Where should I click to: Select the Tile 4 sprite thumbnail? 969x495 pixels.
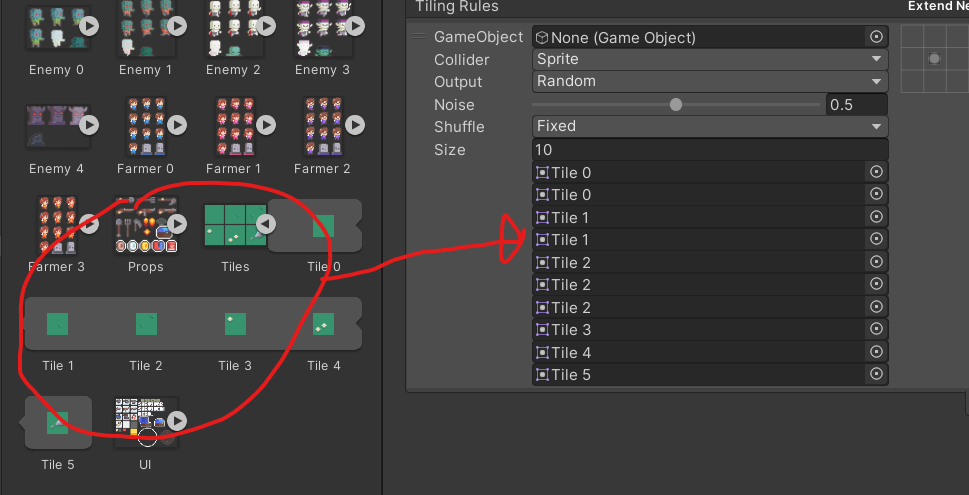(323, 324)
